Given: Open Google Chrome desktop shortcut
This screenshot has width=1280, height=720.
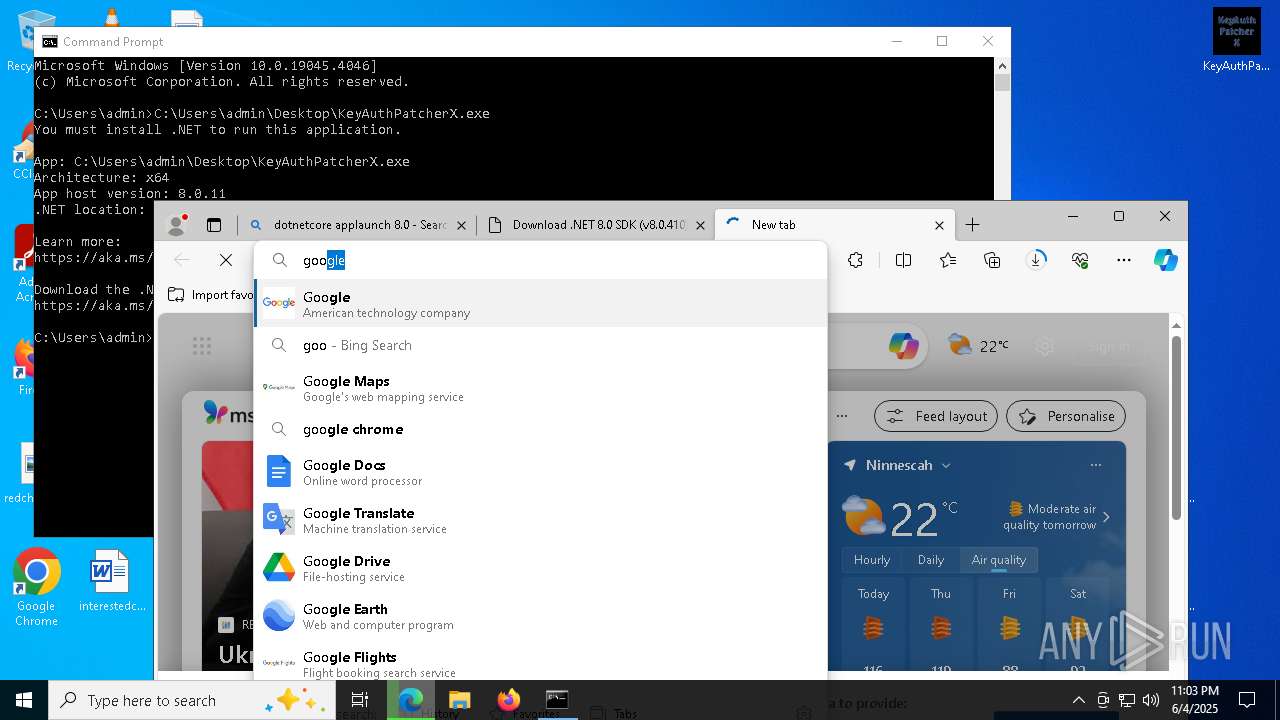Looking at the screenshot, I should 36,588.
